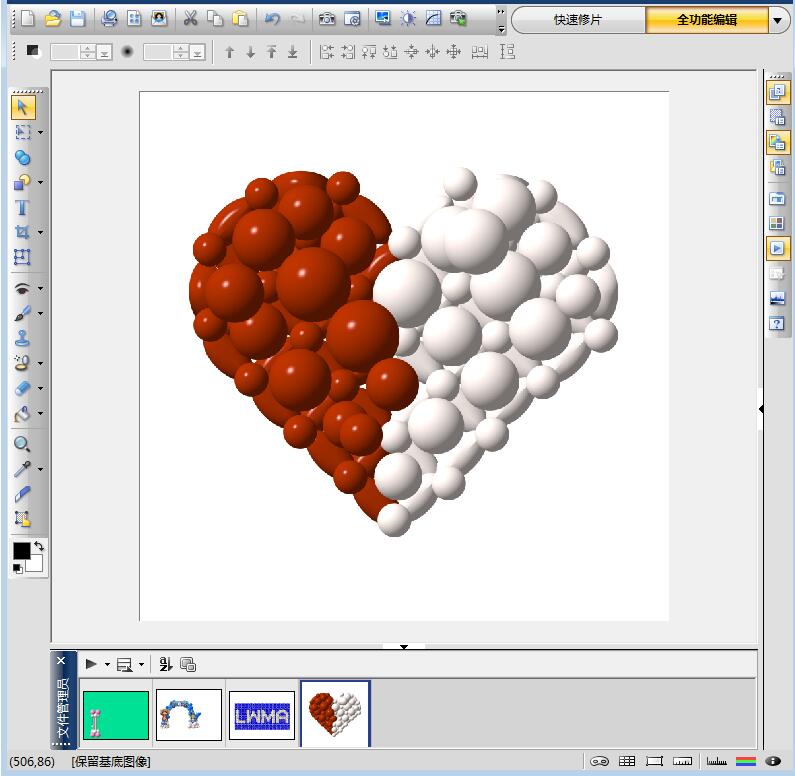795x776 pixels.
Task: Select the red-eye removal eye tool
Action: pyautogui.click(x=22, y=288)
